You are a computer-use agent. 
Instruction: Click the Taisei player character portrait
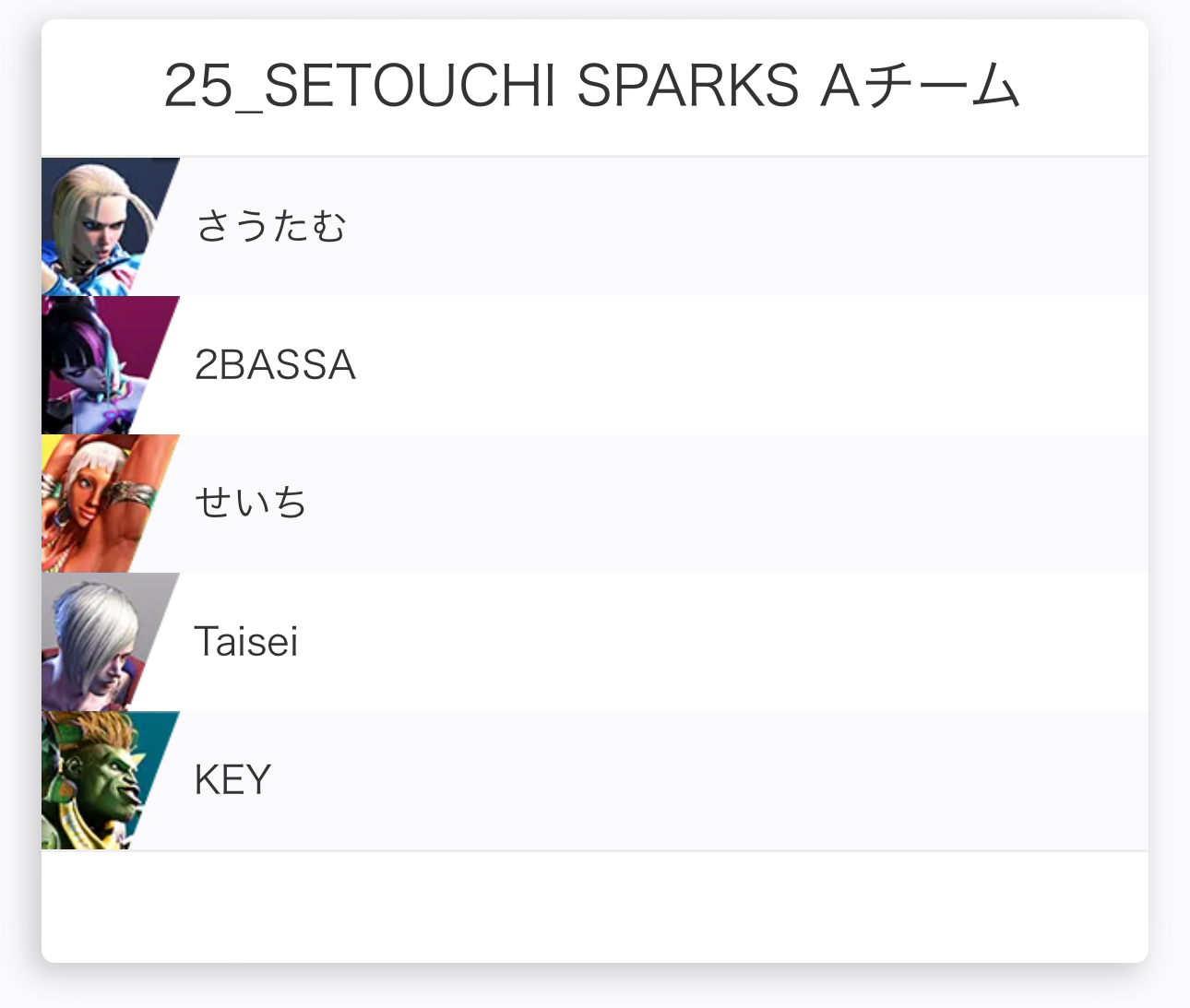(x=100, y=642)
